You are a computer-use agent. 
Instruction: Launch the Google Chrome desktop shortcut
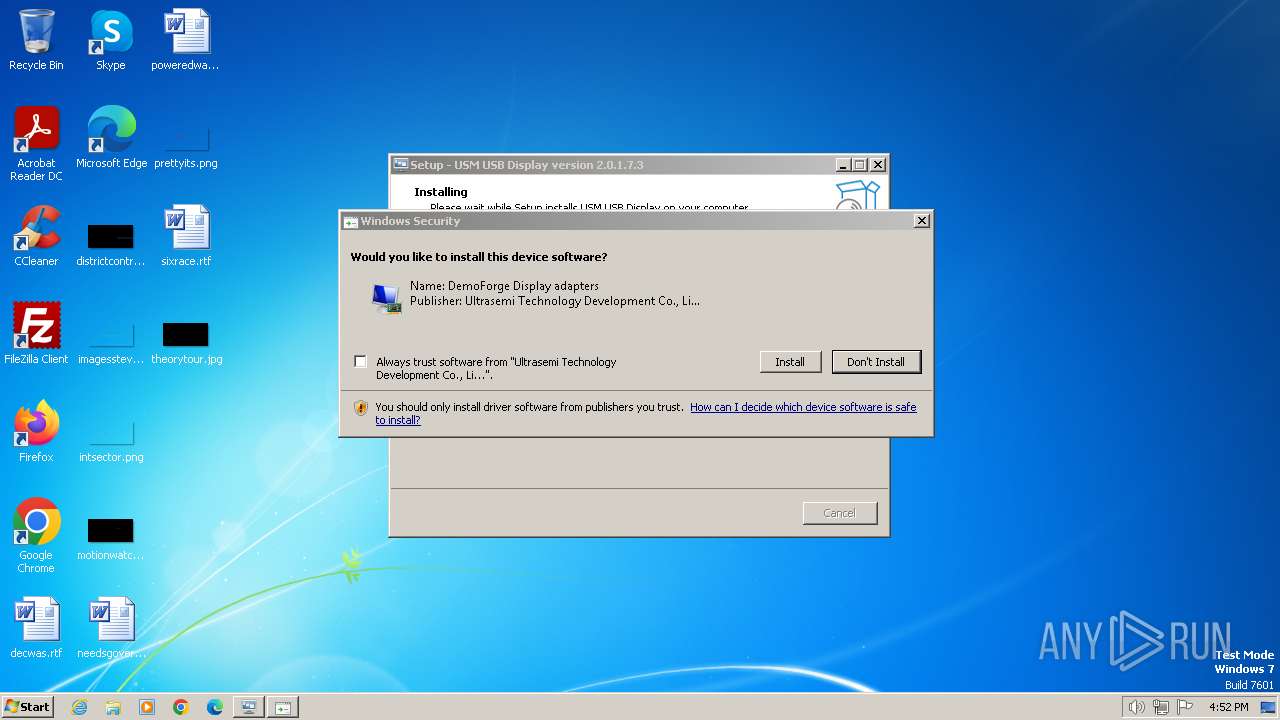(x=36, y=536)
